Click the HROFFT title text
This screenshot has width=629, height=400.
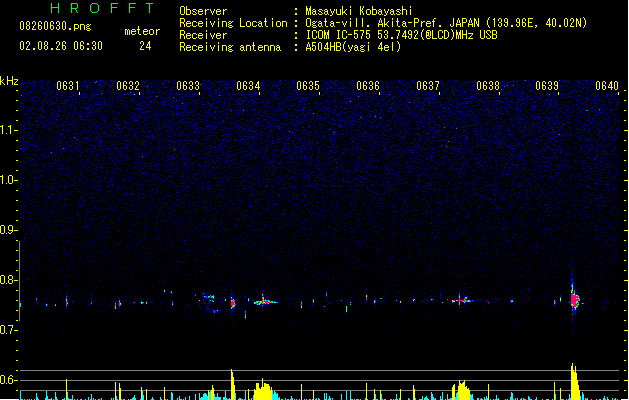coord(102,8)
